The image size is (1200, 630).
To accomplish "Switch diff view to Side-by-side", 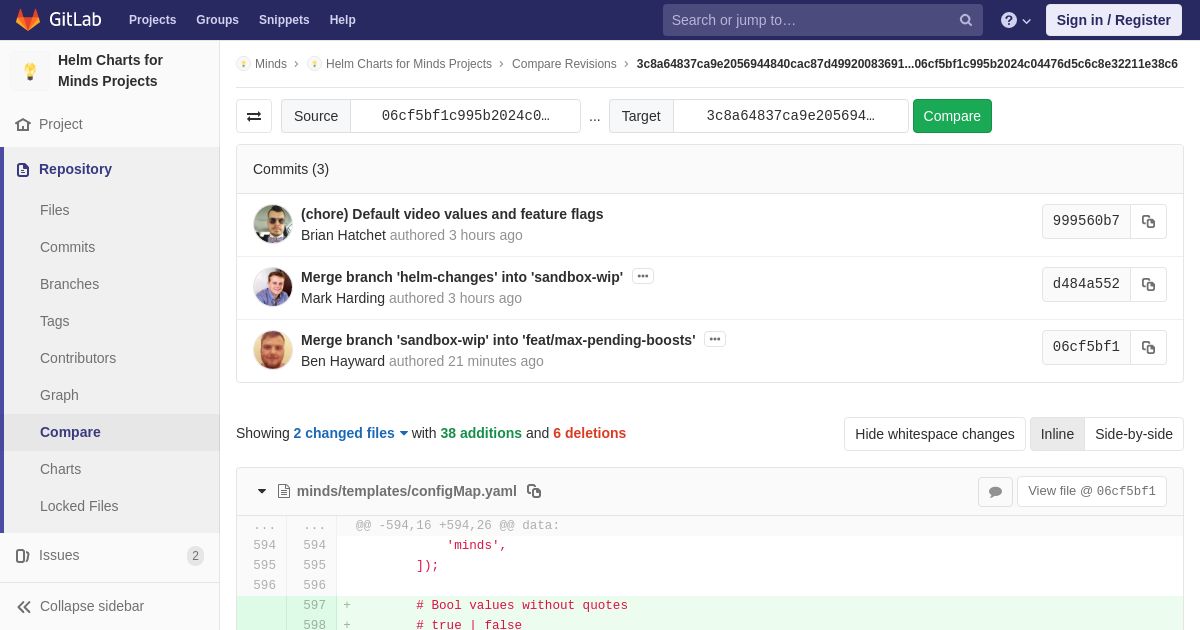I will 1134,434.
